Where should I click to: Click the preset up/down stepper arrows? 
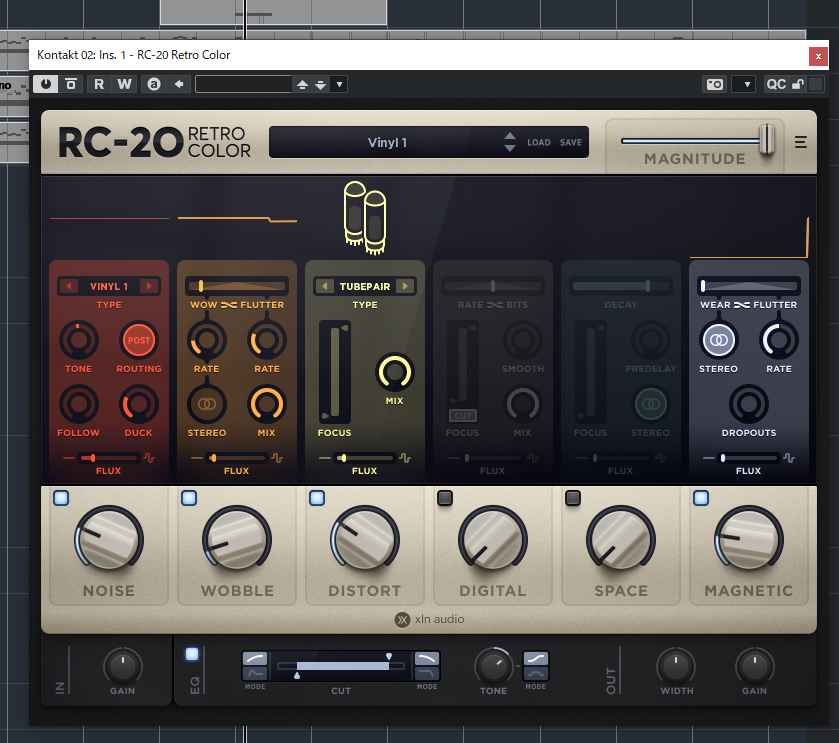[510, 142]
